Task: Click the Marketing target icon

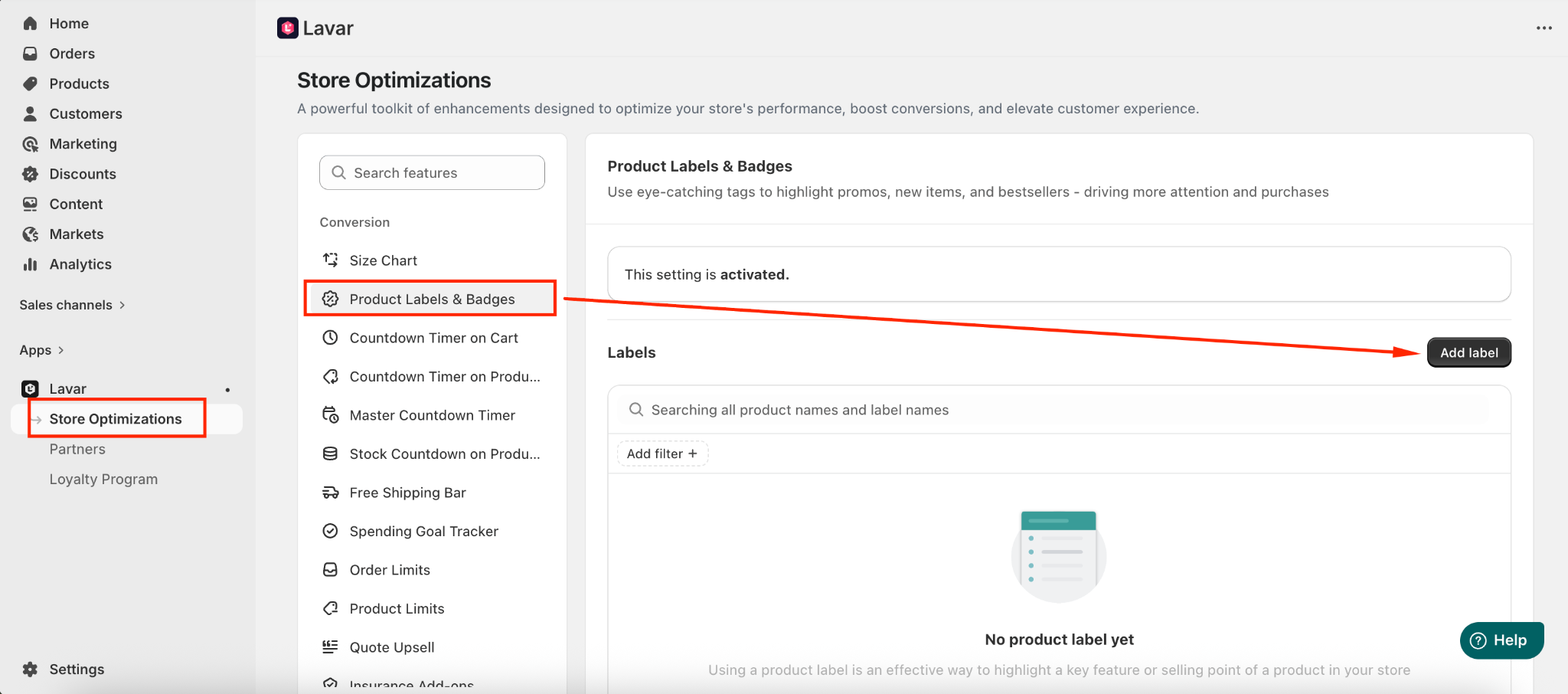Action: (30, 144)
